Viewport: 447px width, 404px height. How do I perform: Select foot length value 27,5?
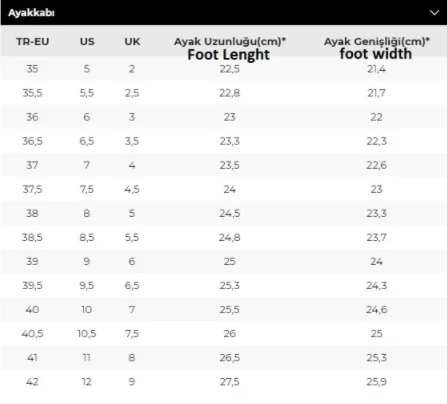[x=230, y=382]
